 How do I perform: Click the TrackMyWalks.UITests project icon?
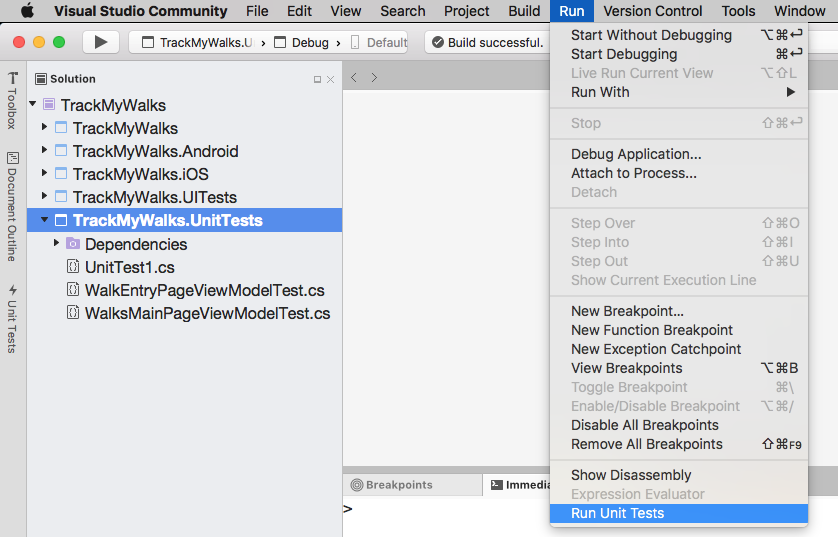[x=61, y=197]
